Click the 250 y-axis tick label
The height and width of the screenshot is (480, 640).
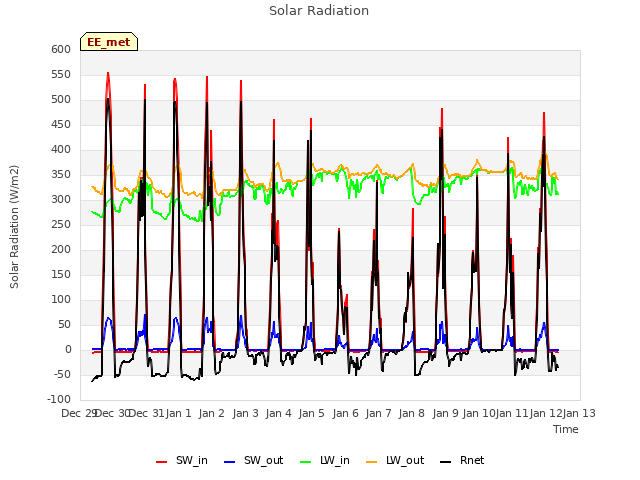tap(61, 224)
